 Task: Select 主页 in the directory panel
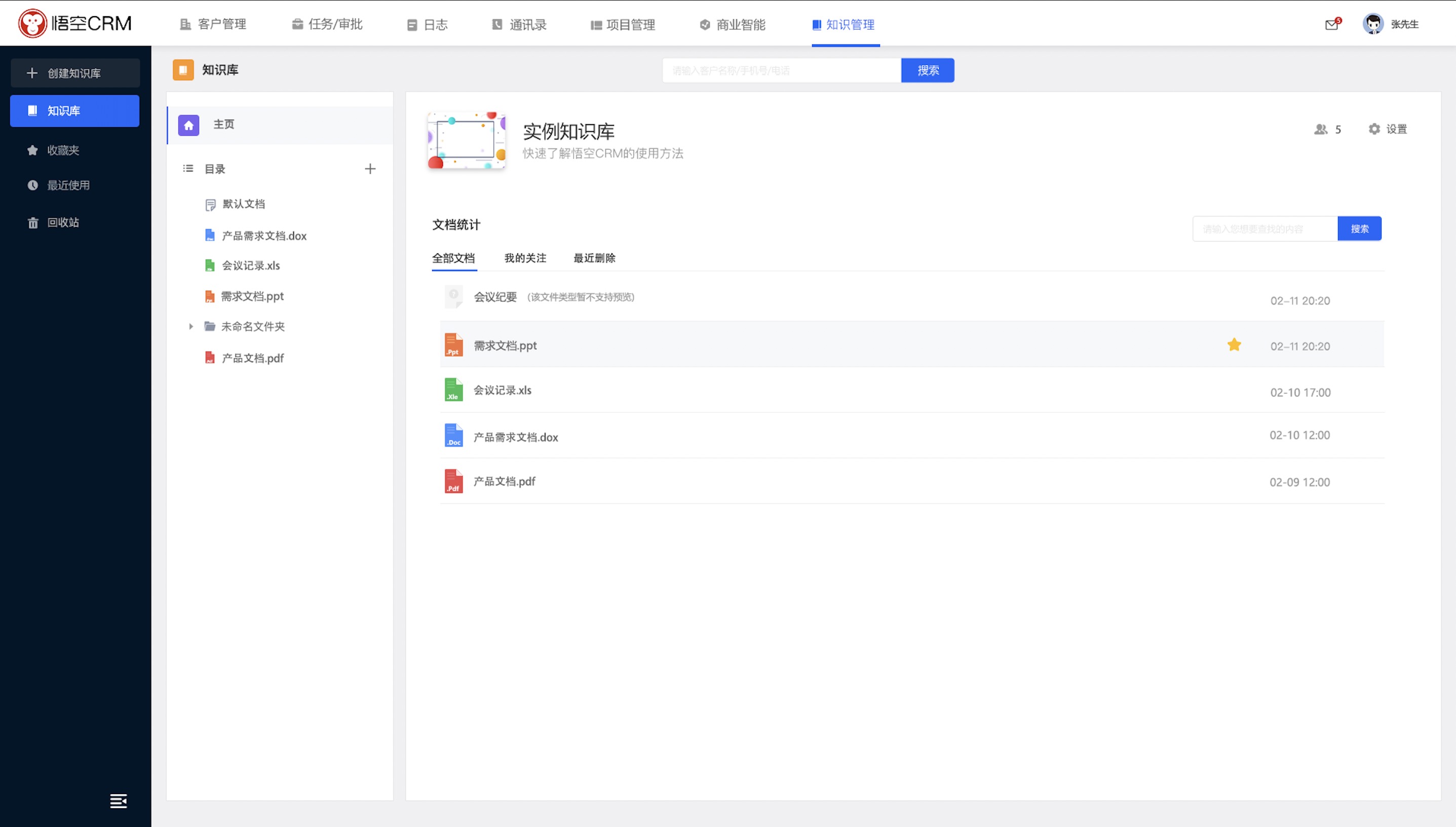point(280,125)
